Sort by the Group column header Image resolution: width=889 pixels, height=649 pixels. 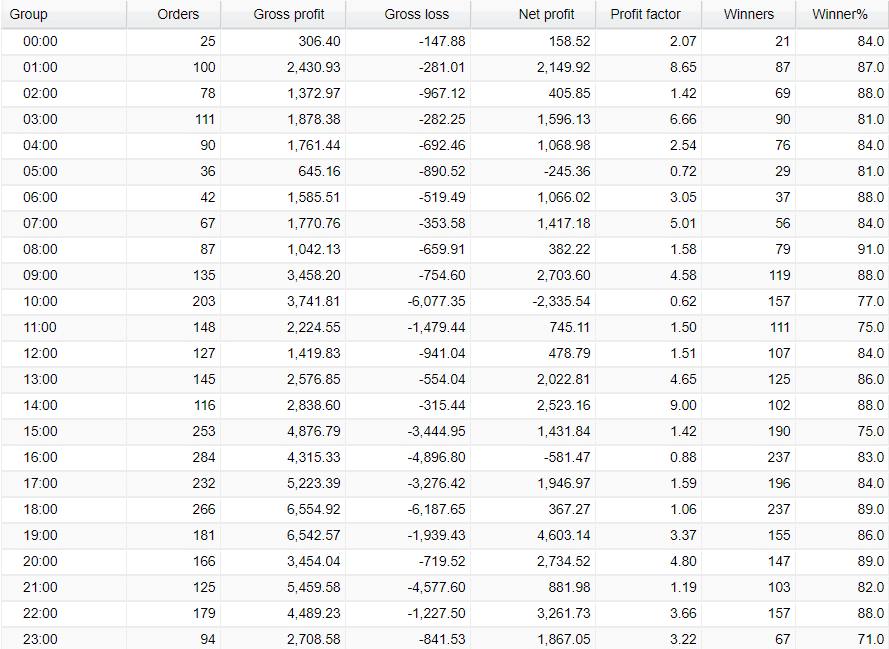point(29,14)
